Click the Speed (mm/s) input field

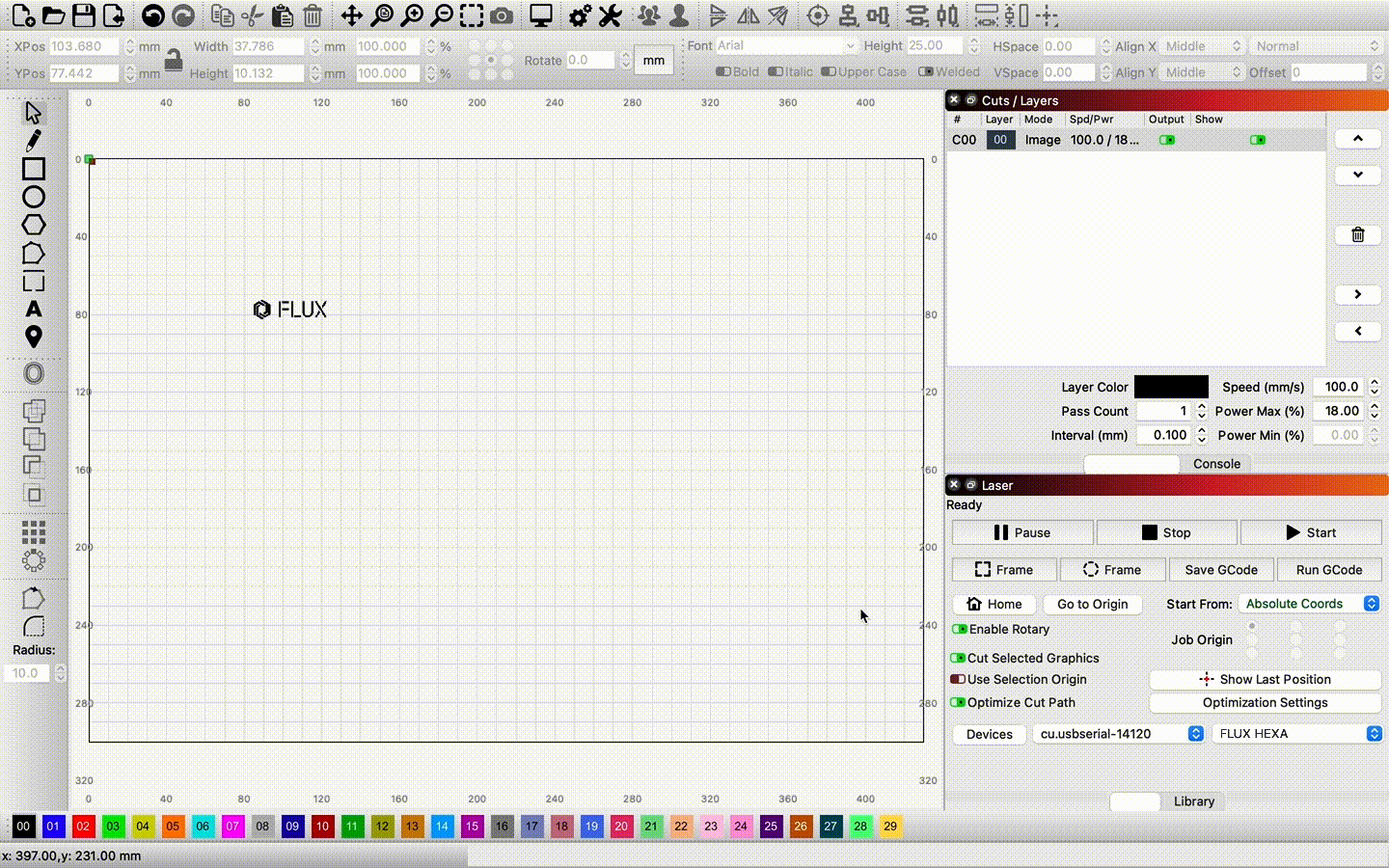[1340, 387]
